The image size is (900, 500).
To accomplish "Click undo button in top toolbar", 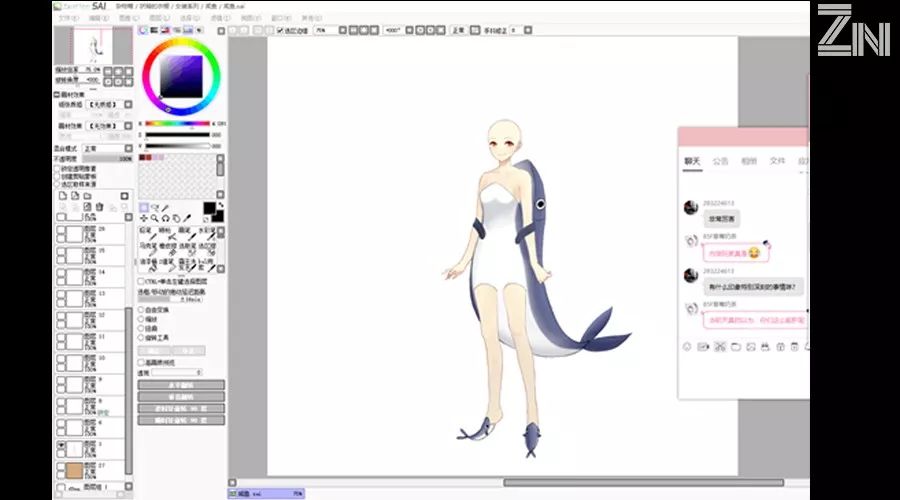I will (x=233, y=30).
